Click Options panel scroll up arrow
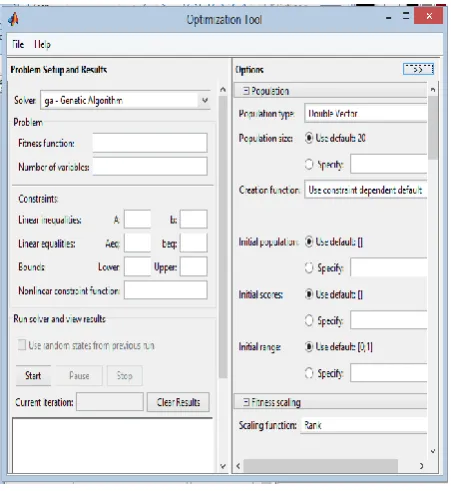The height and width of the screenshot is (491, 451). (x=433, y=89)
